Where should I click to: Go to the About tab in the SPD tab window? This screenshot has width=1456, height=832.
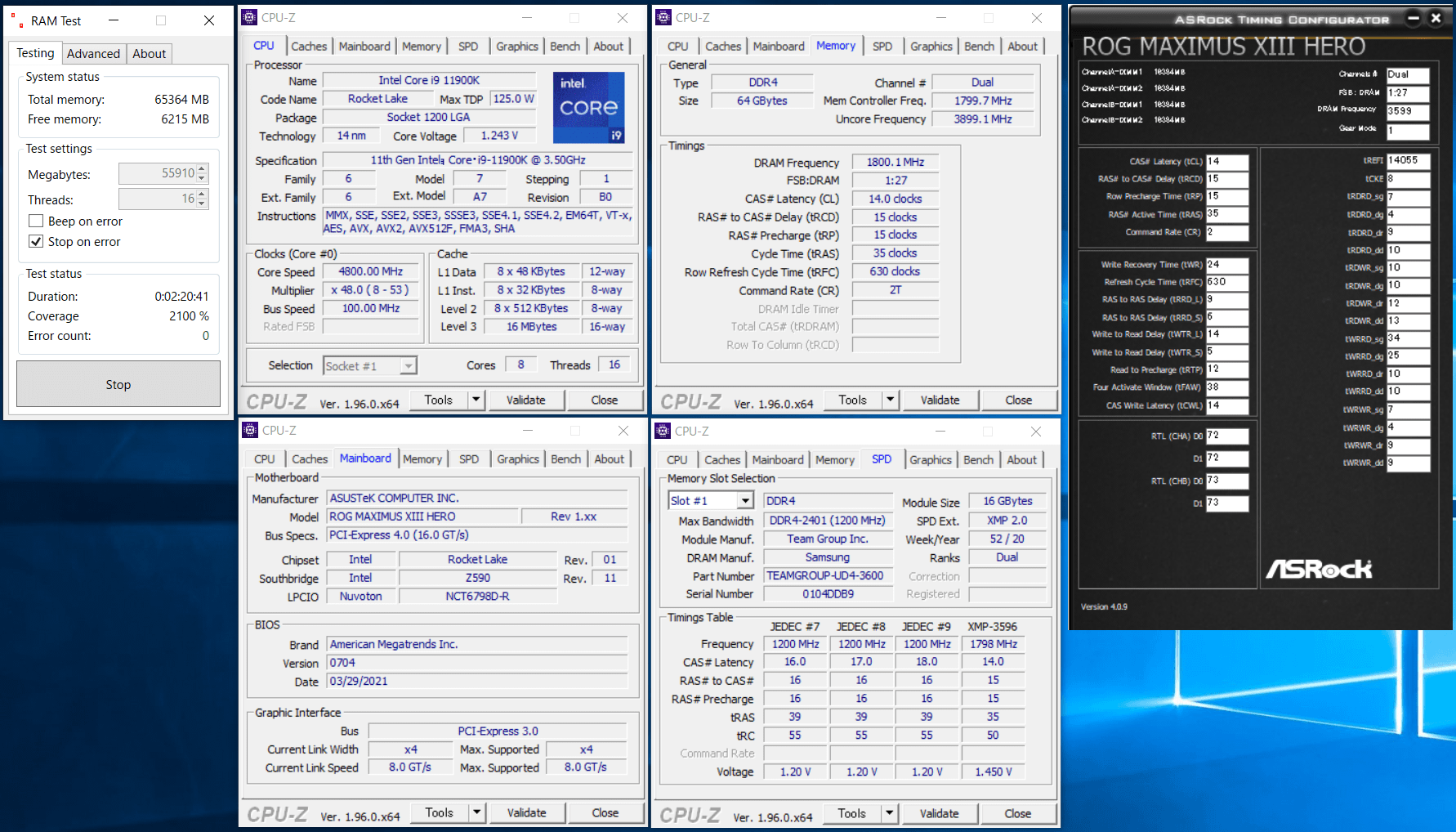click(1021, 460)
